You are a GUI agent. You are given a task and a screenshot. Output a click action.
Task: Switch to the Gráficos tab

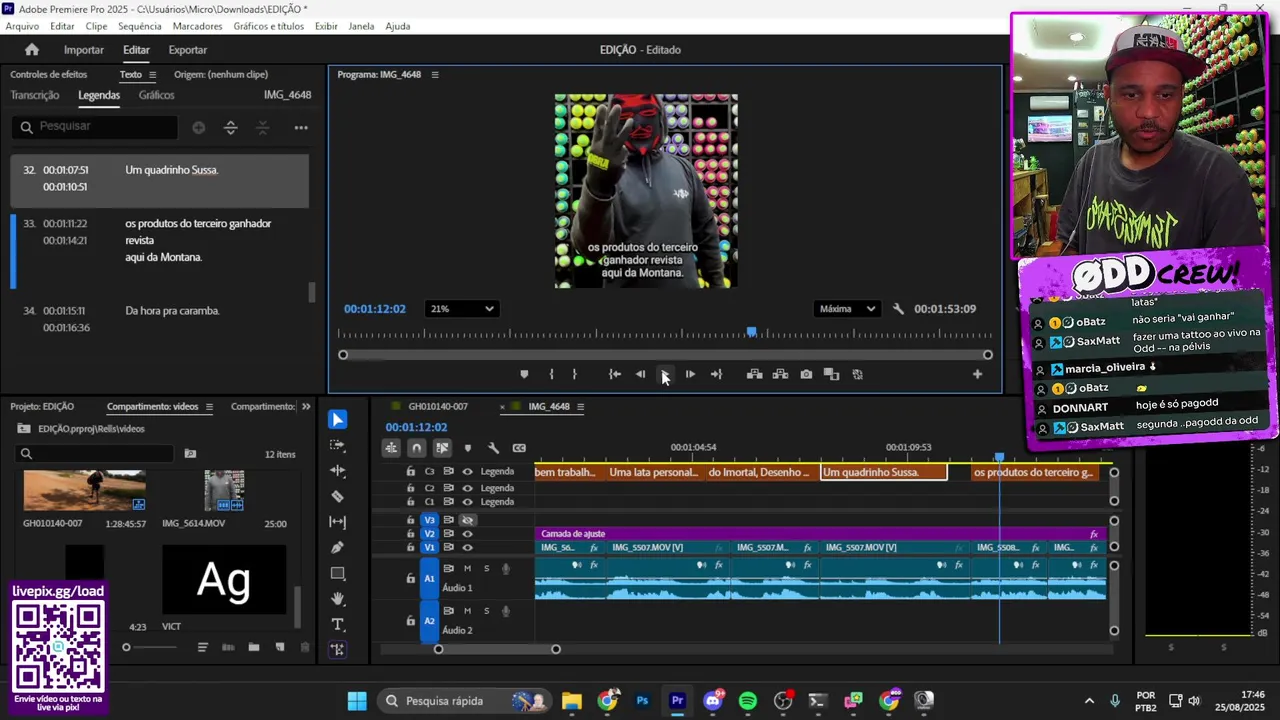point(157,95)
